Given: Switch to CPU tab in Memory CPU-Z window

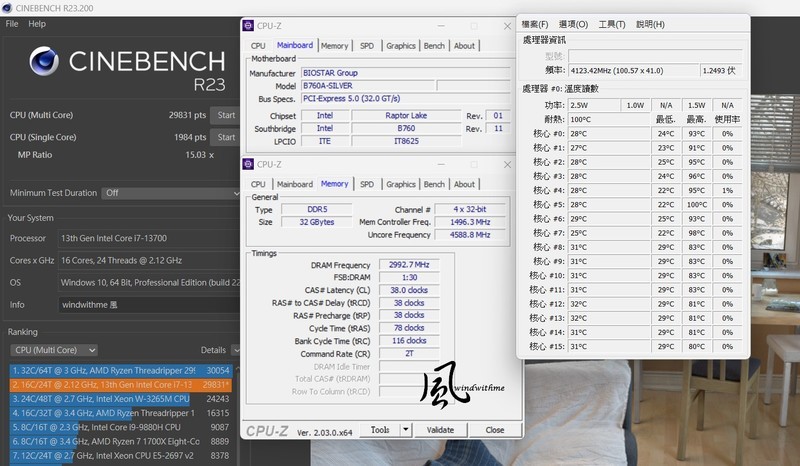Looking at the screenshot, I should click(258, 184).
